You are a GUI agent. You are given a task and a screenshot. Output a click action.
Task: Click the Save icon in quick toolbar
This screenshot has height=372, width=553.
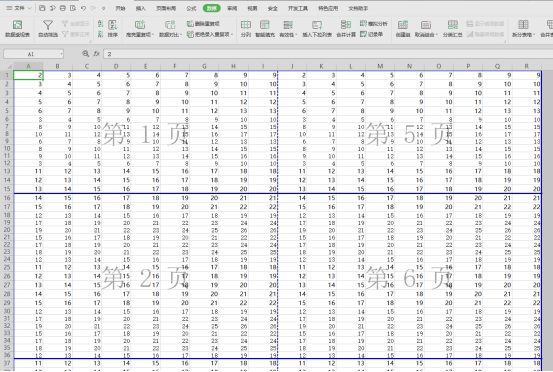(x=42, y=8)
